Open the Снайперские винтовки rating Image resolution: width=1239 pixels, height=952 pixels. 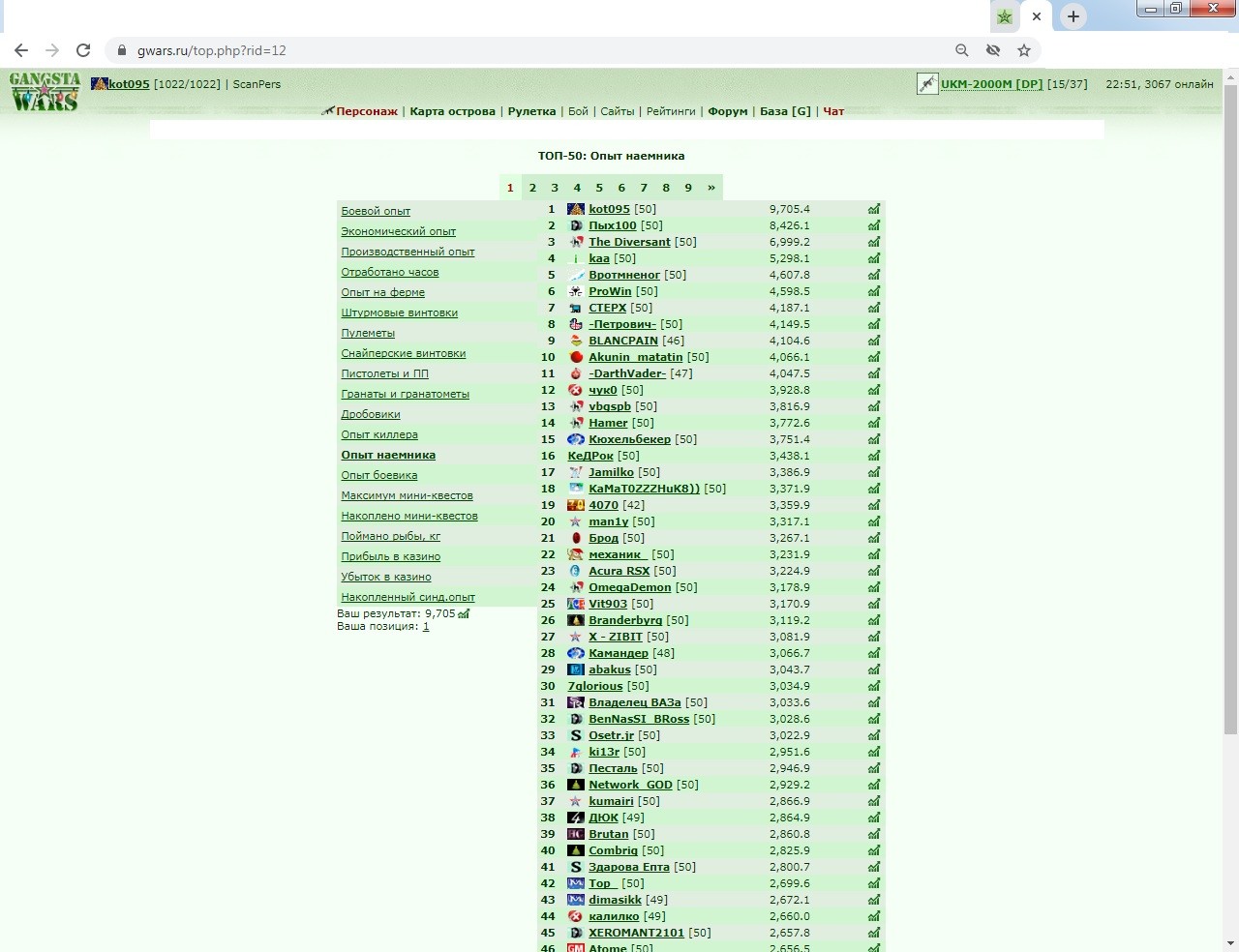coord(403,353)
